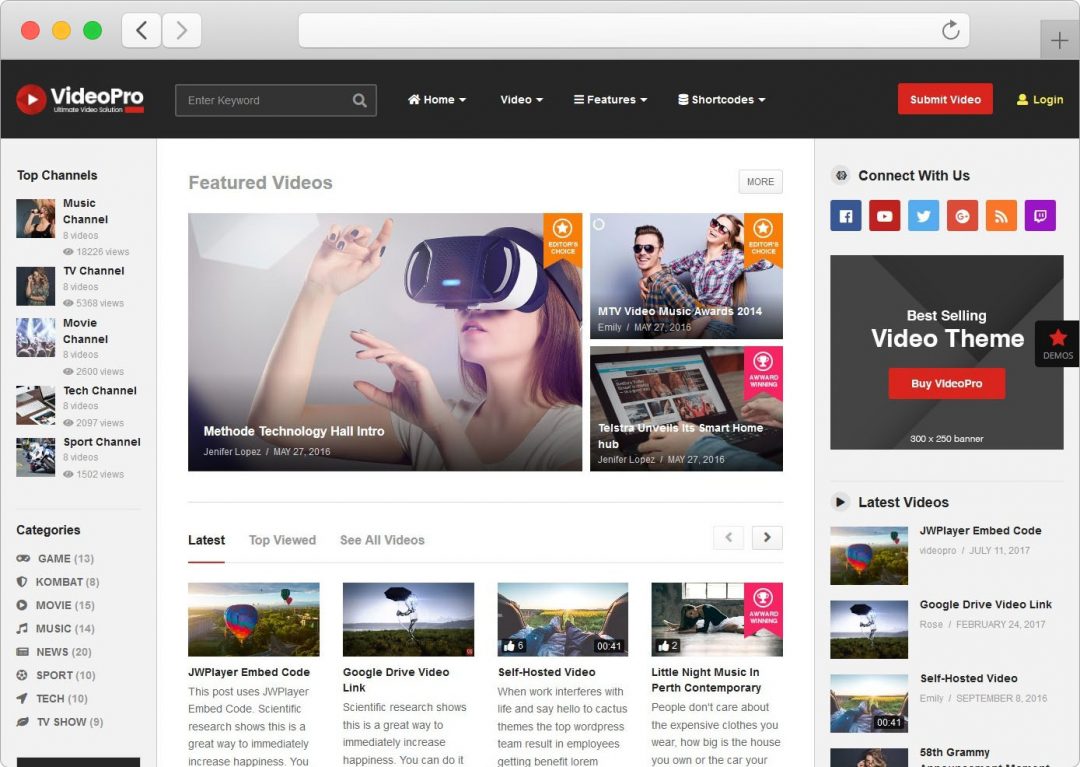Open the Demos star side tab
Viewport: 1080px width, 767px height.
(1058, 343)
